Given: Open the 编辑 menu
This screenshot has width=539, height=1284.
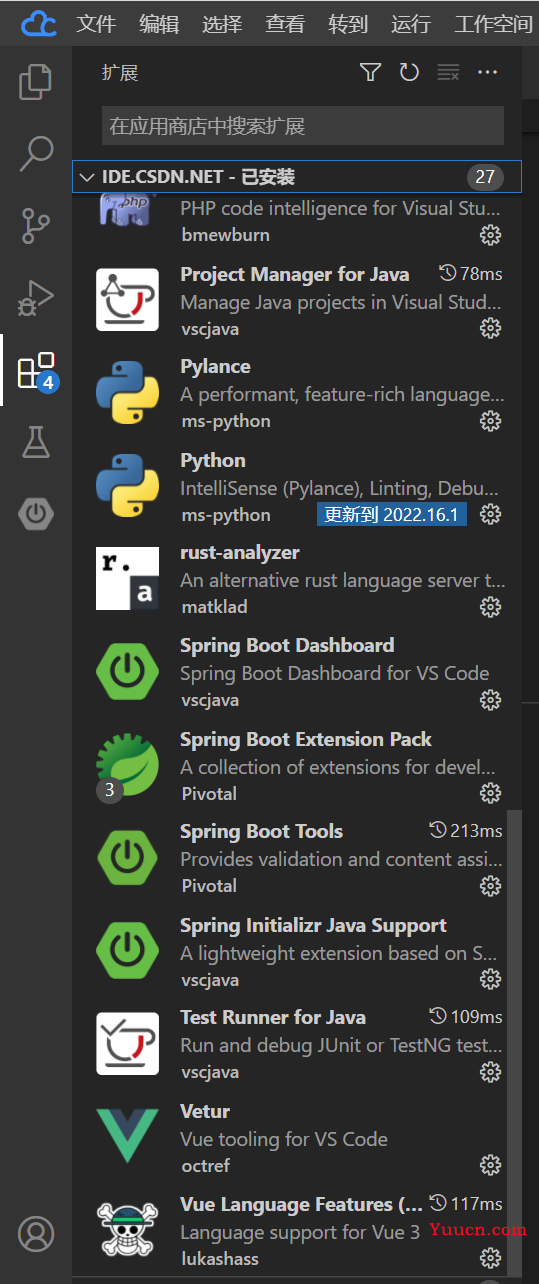Looking at the screenshot, I should click(159, 24).
